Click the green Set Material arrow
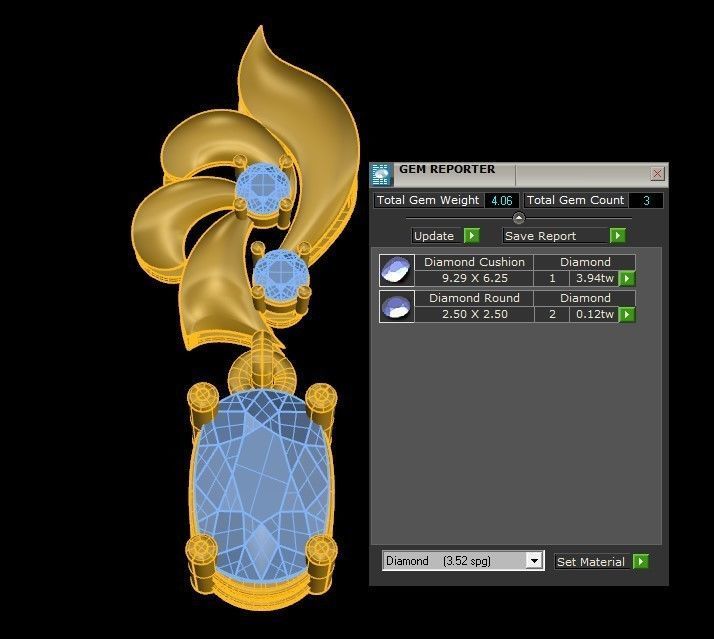714x639 pixels. click(641, 561)
